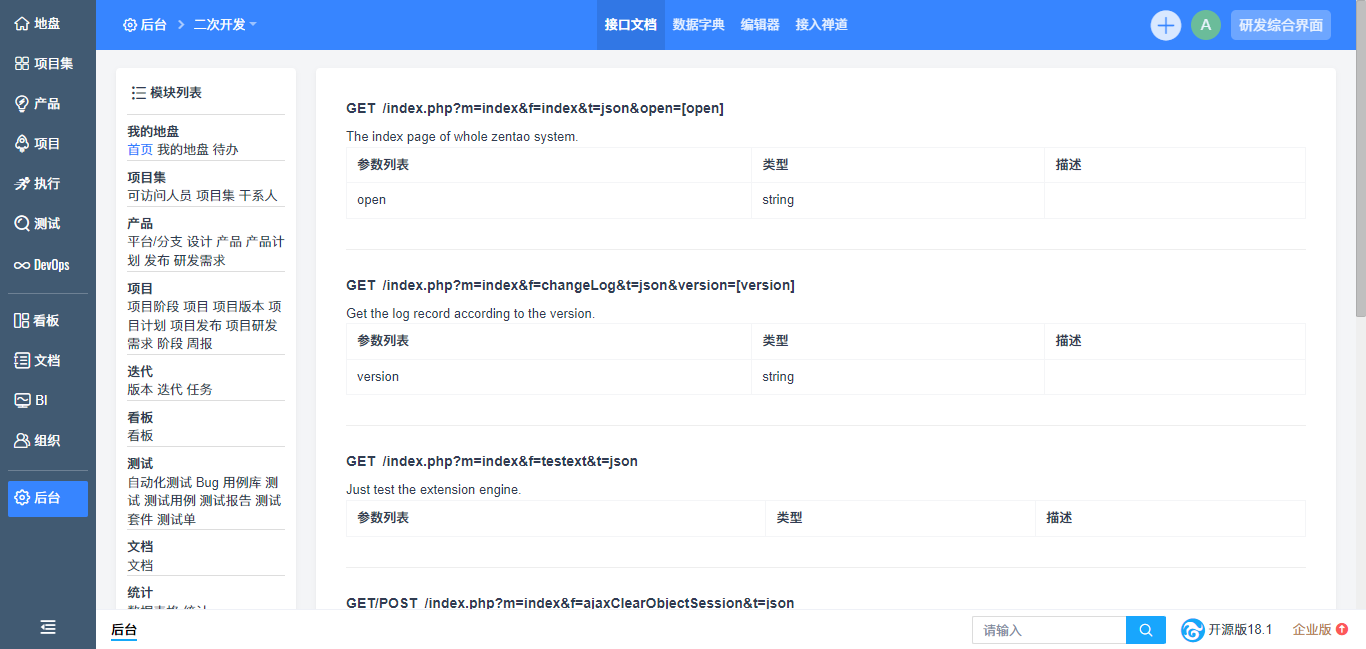
Task: Switch to the 接入禅道 tab
Action: [x=822, y=25]
